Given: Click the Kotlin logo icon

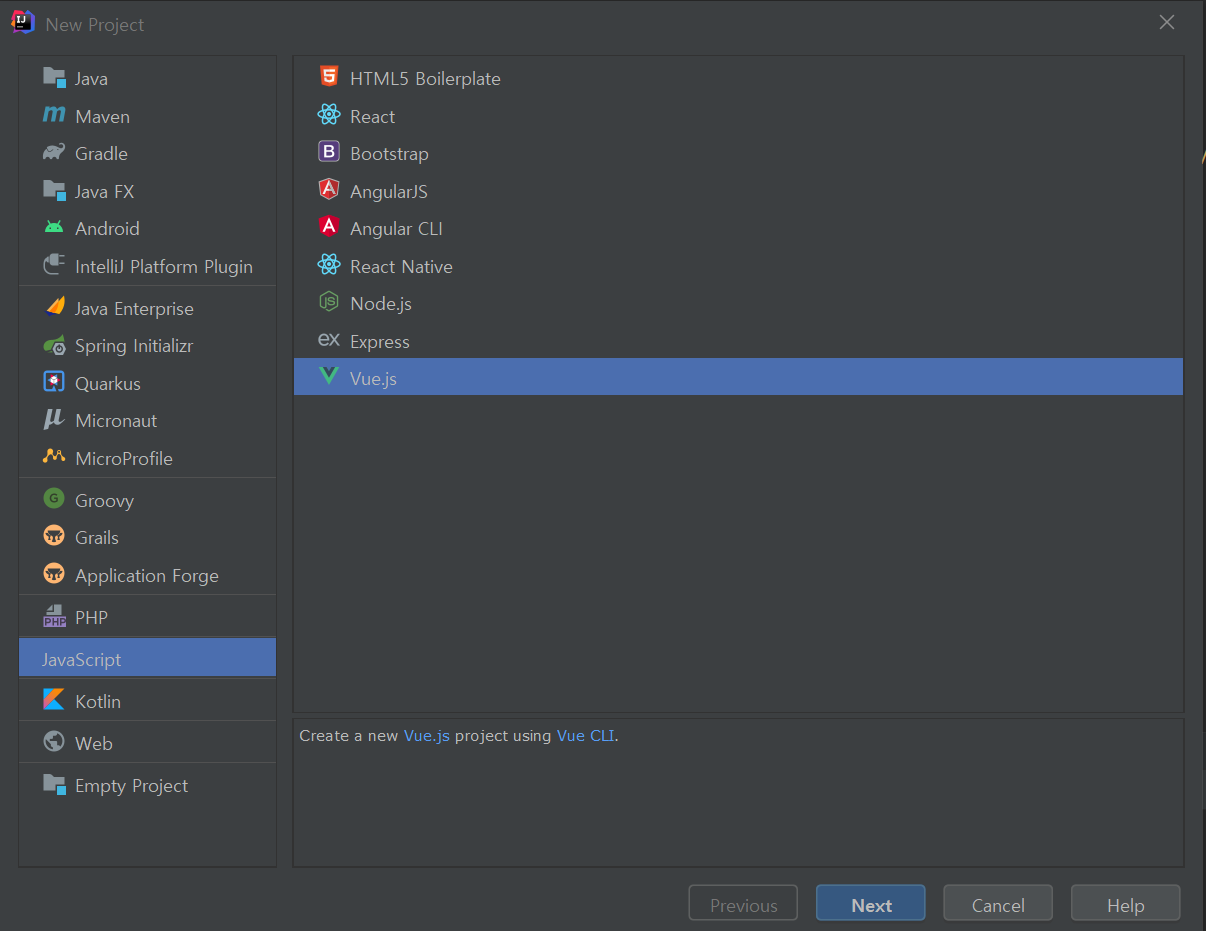Looking at the screenshot, I should 54,701.
